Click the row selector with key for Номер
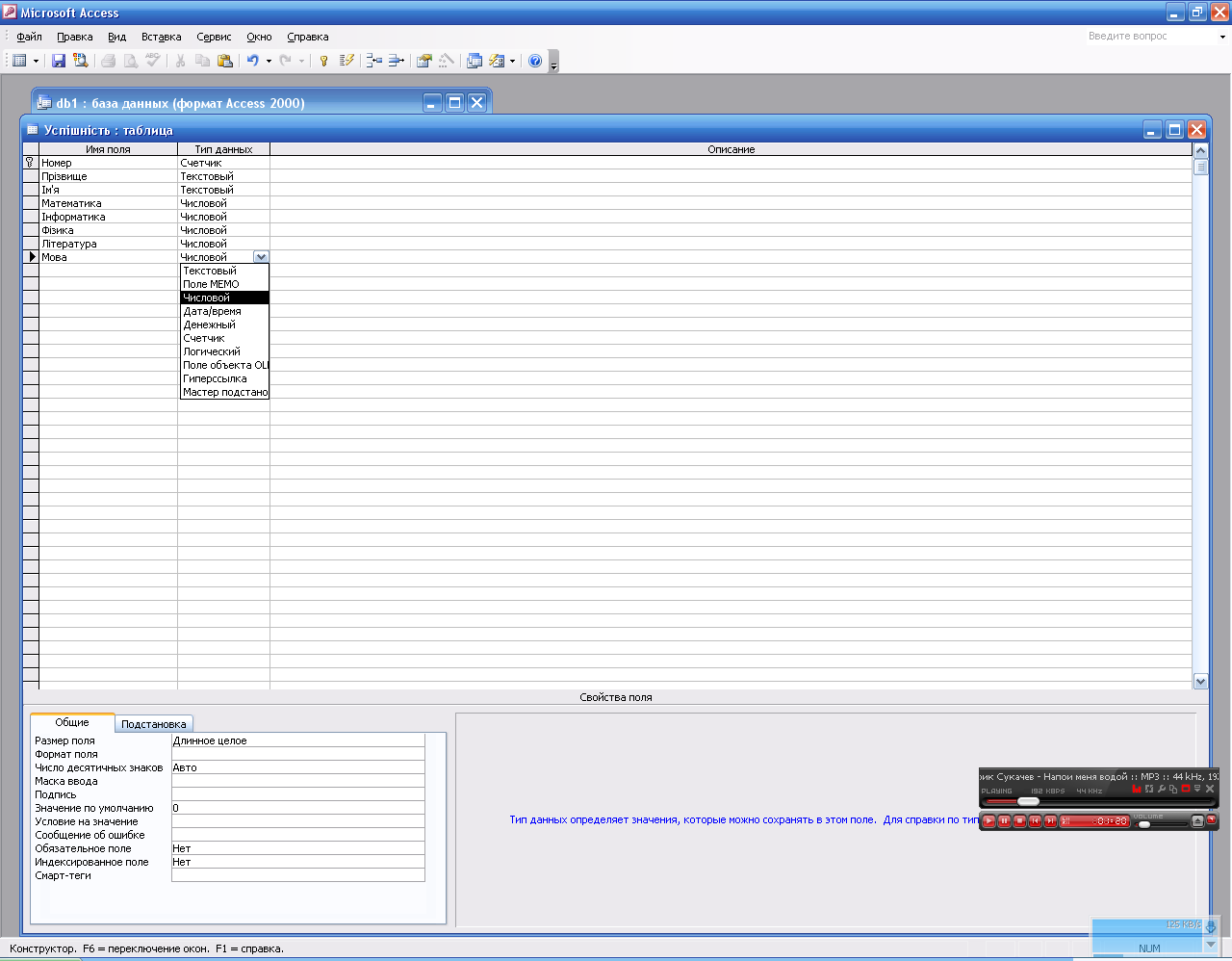Viewport: 1232px width, 961px height. click(x=31, y=163)
